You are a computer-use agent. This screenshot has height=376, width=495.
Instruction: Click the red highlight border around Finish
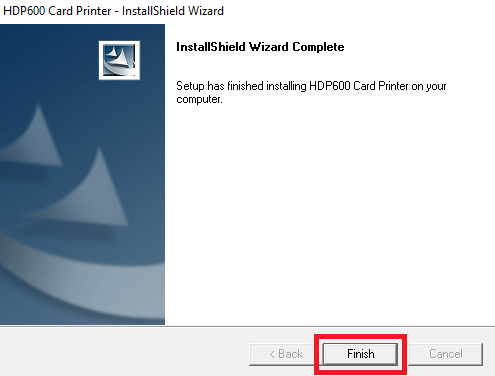tap(360, 336)
